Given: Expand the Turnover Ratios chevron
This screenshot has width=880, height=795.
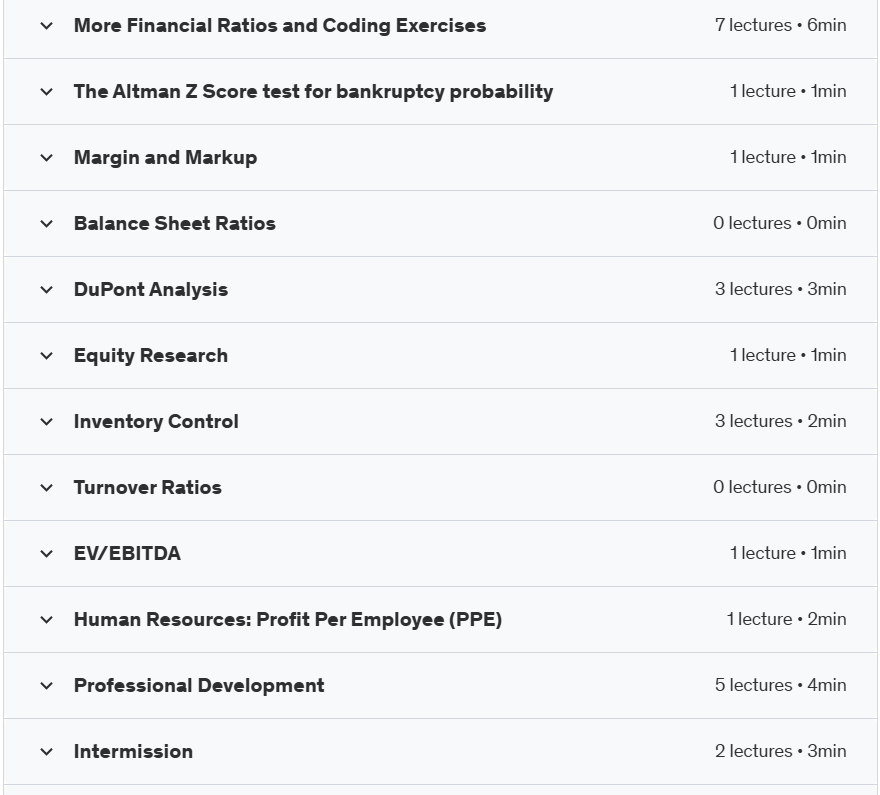Looking at the screenshot, I should [x=47, y=488].
